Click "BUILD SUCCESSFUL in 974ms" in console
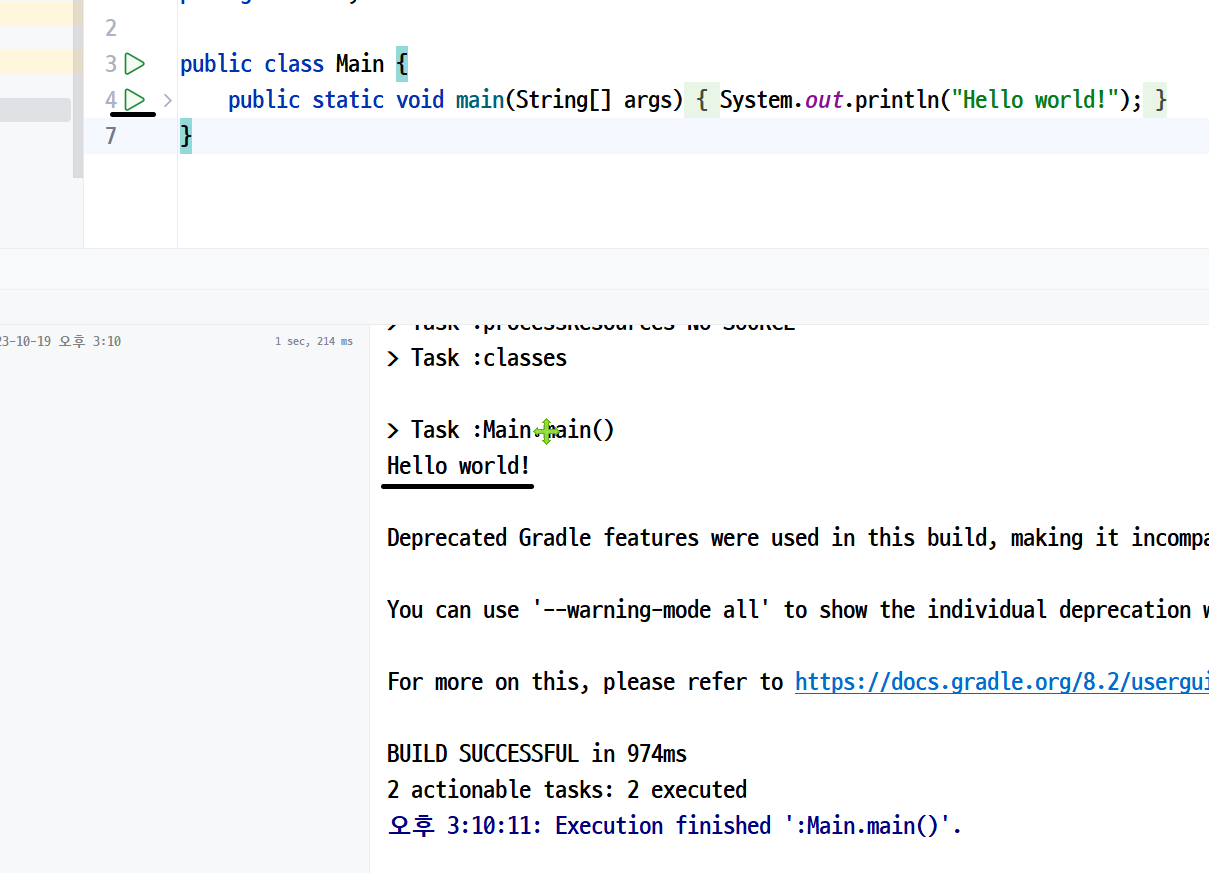The height and width of the screenshot is (873, 1209). pyautogui.click(x=537, y=754)
